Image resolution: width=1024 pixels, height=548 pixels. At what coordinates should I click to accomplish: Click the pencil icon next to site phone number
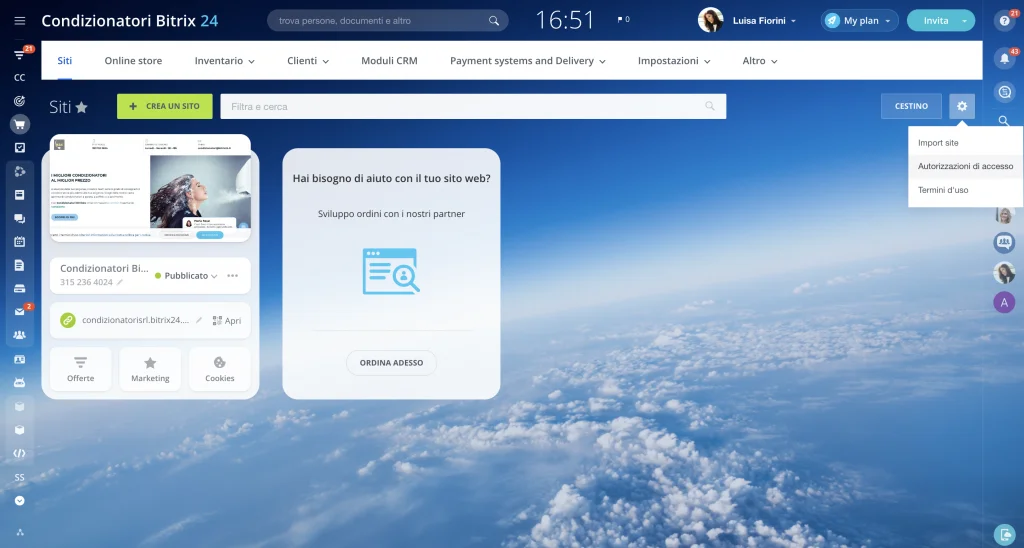[x=121, y=283]
